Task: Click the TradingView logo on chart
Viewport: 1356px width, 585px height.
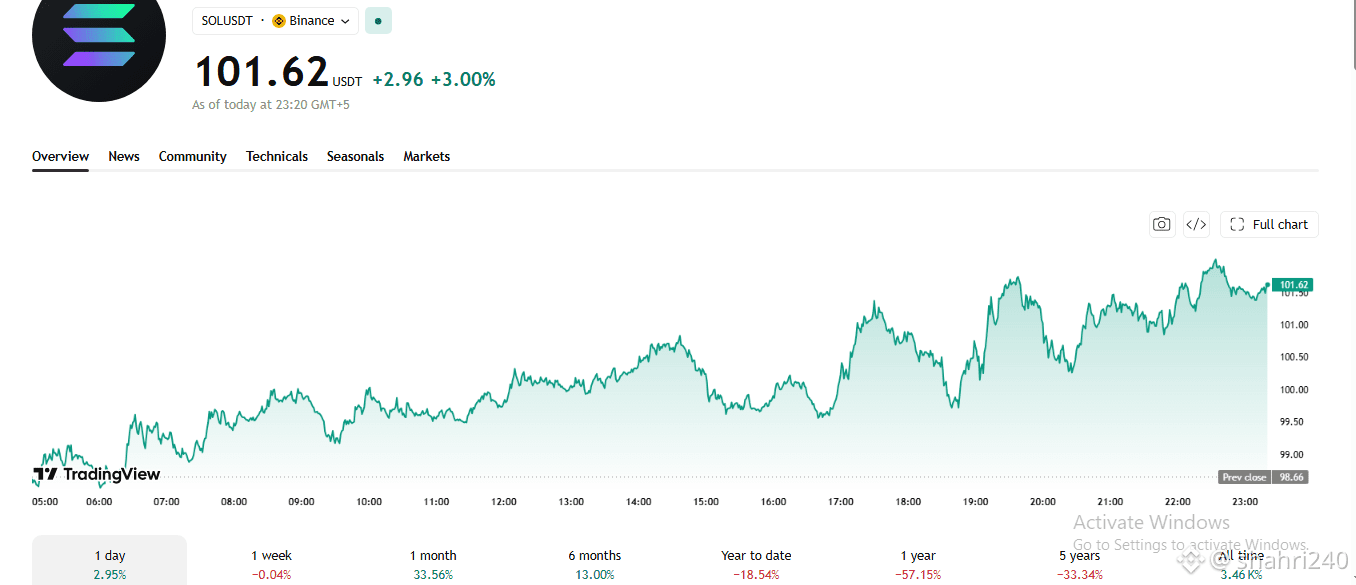Action: (97, 474)
